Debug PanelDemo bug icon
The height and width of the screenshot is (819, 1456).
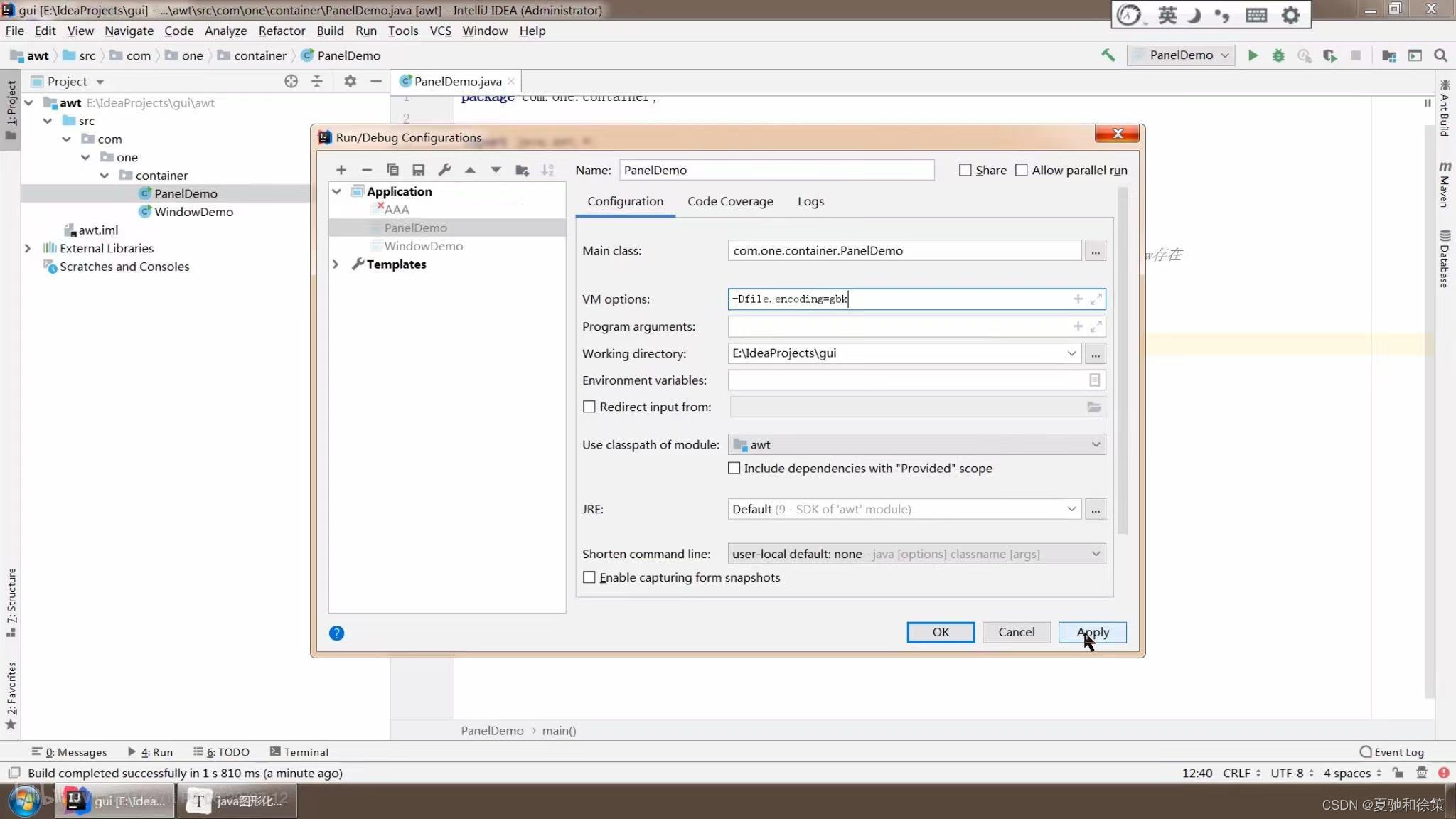click(x=1278, y=55)
